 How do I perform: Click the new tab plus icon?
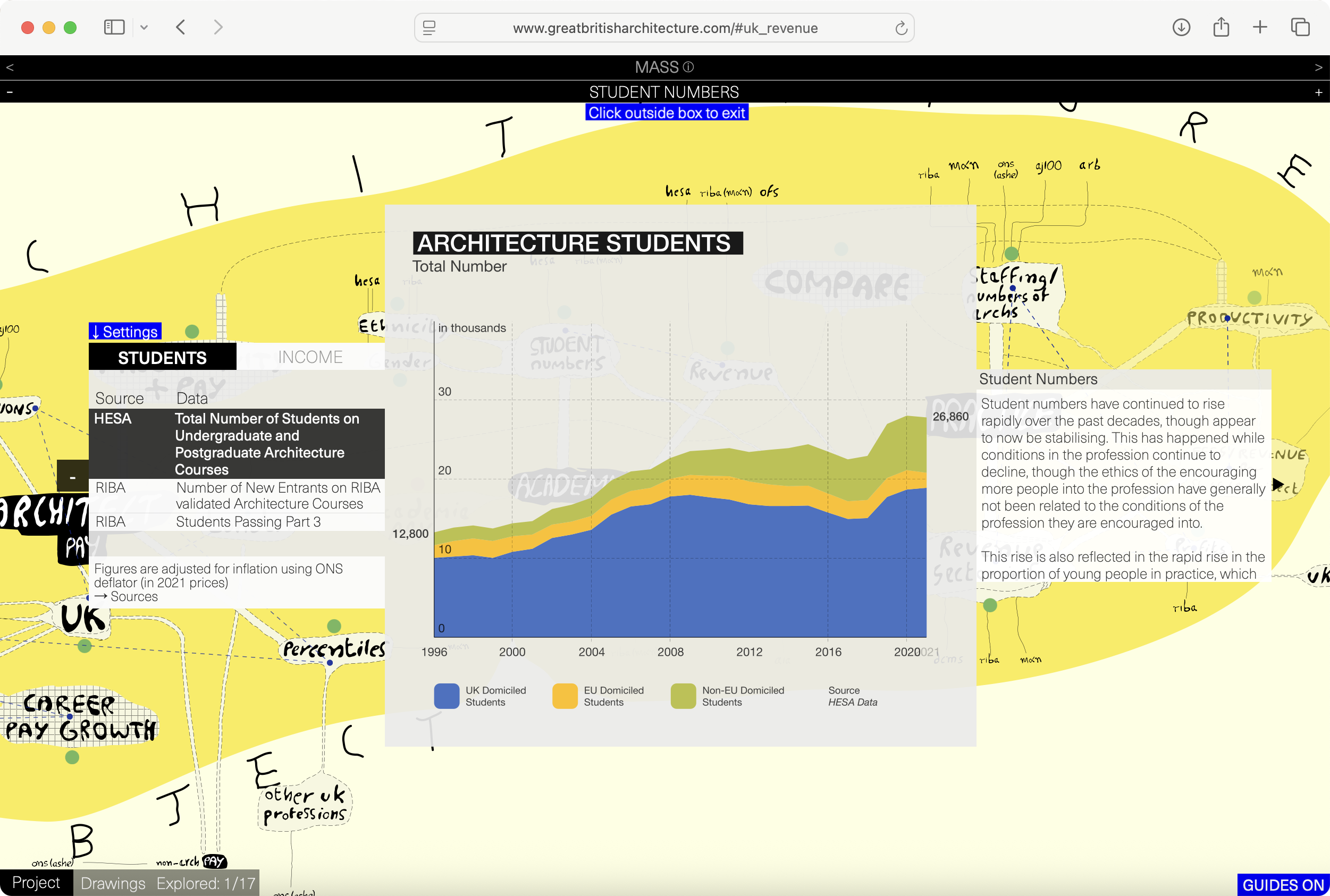[x=1260, y=27]
